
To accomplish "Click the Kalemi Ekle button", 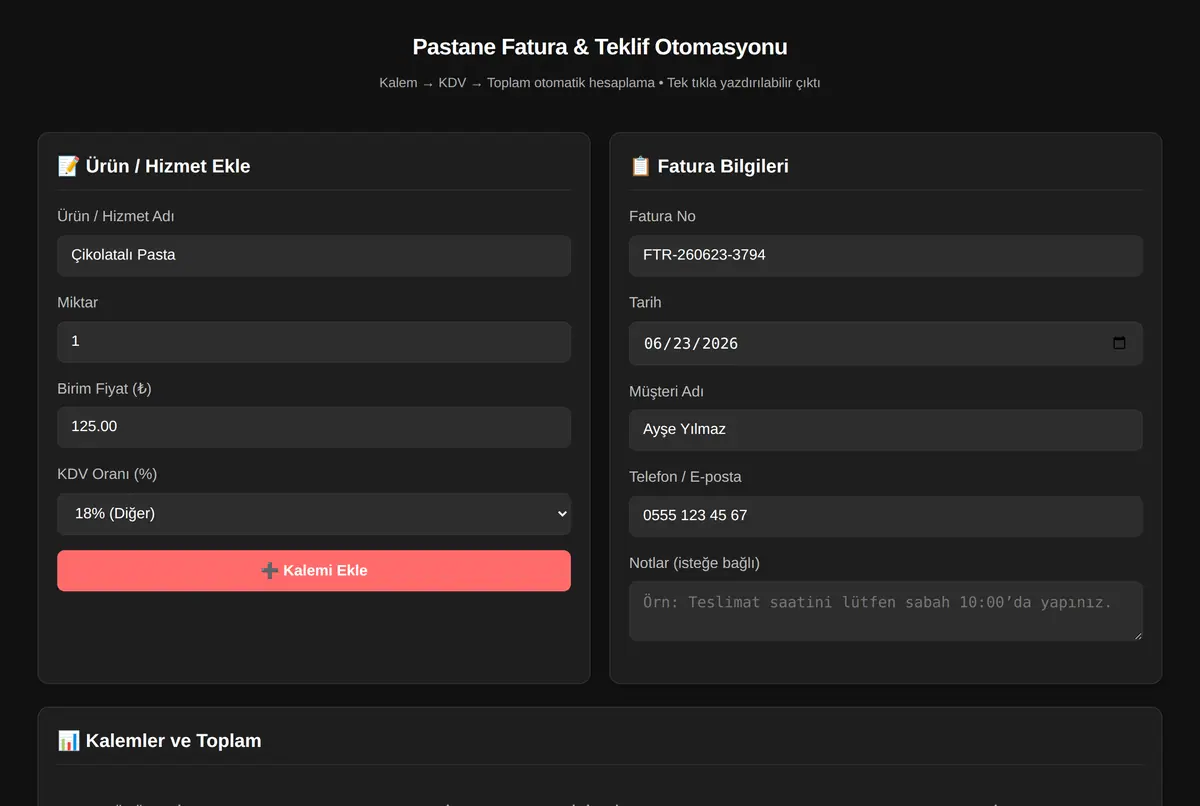I will [x=314, y=570].
